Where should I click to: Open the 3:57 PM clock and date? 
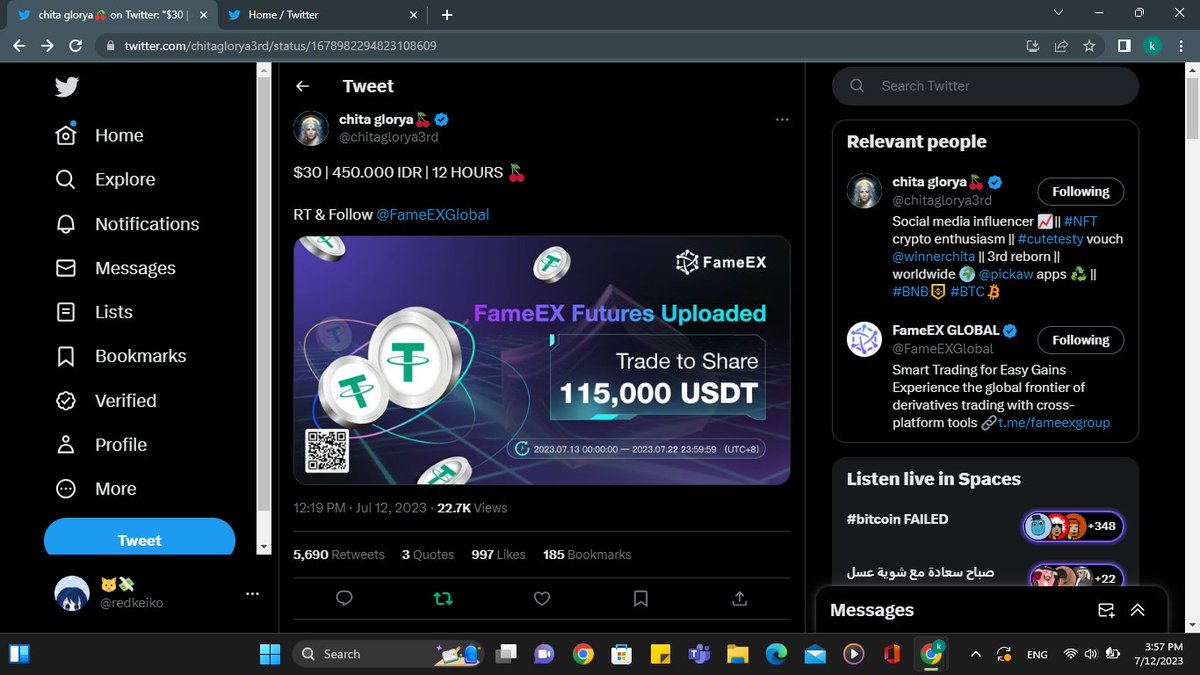pyautogui.click(x=1157, y=654)
